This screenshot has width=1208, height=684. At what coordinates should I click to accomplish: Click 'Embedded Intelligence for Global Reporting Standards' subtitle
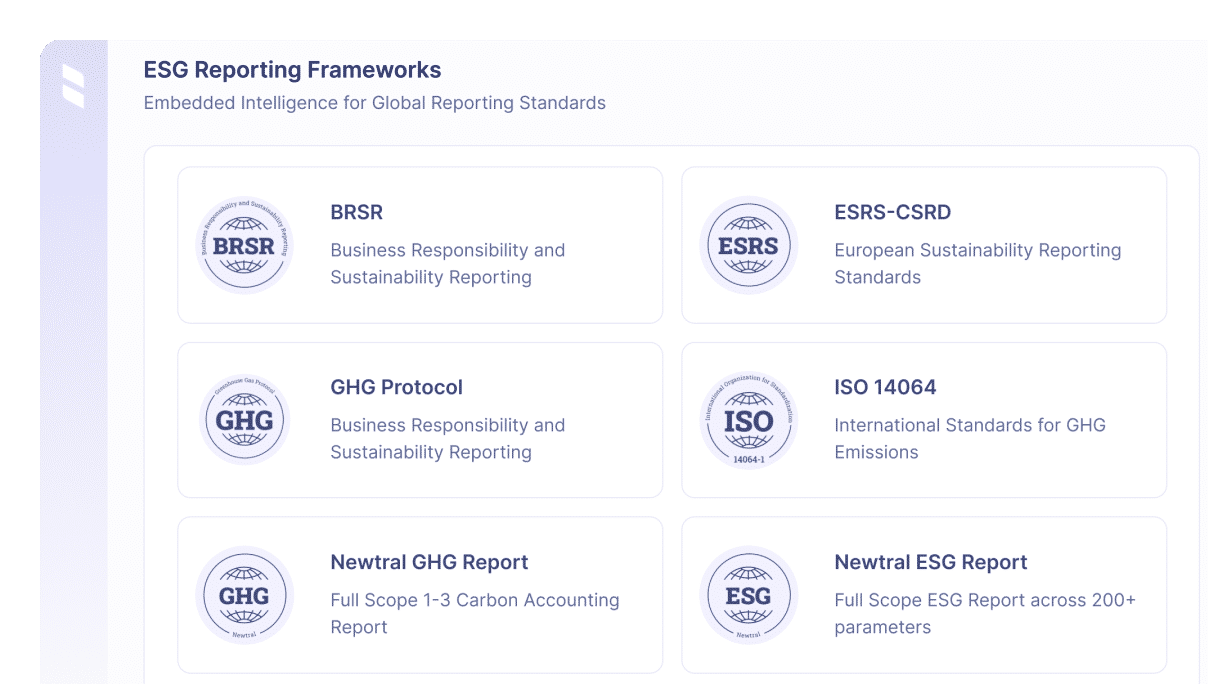click(375, 103)
